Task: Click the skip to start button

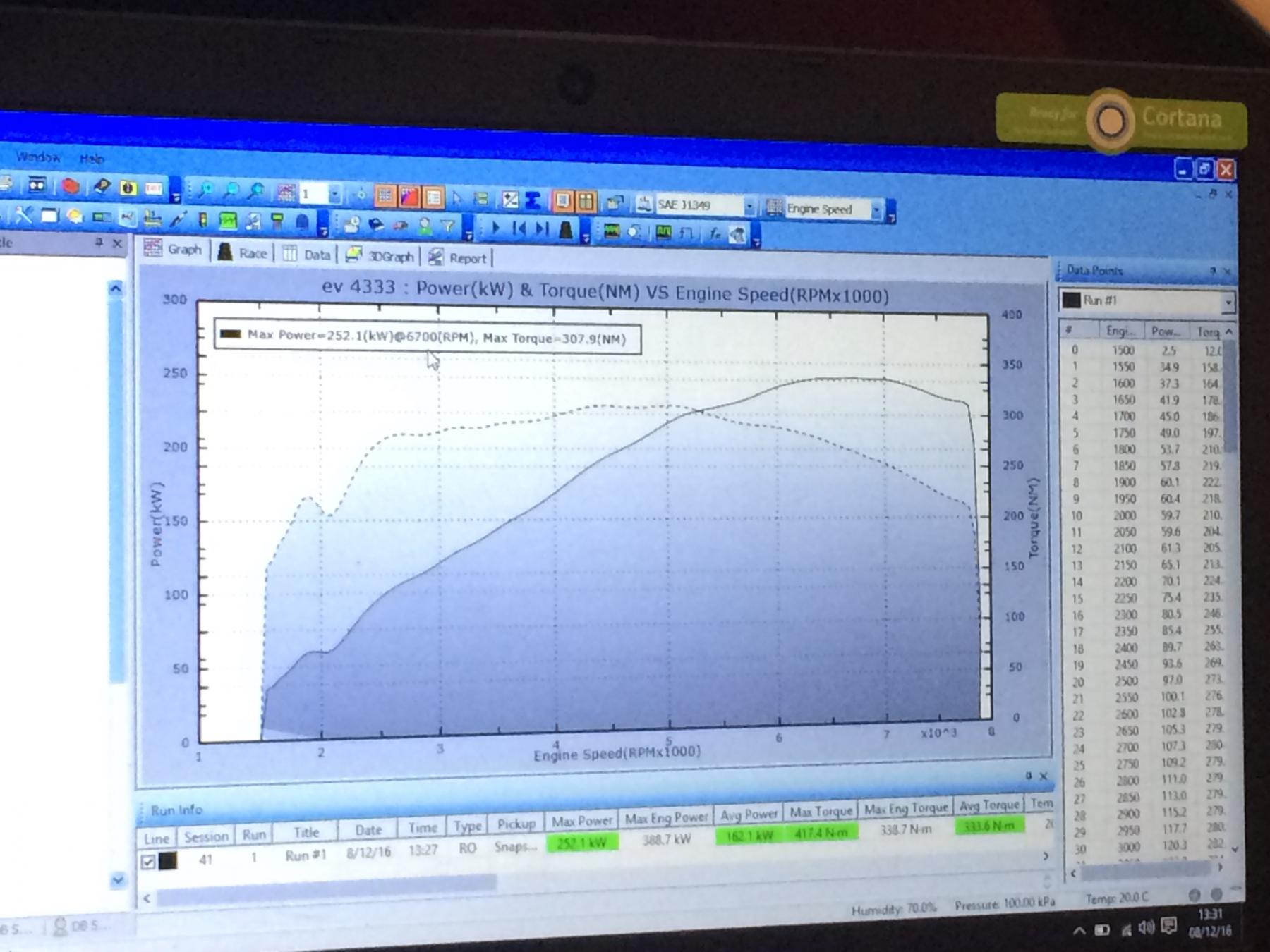Action: pos(519,228)
